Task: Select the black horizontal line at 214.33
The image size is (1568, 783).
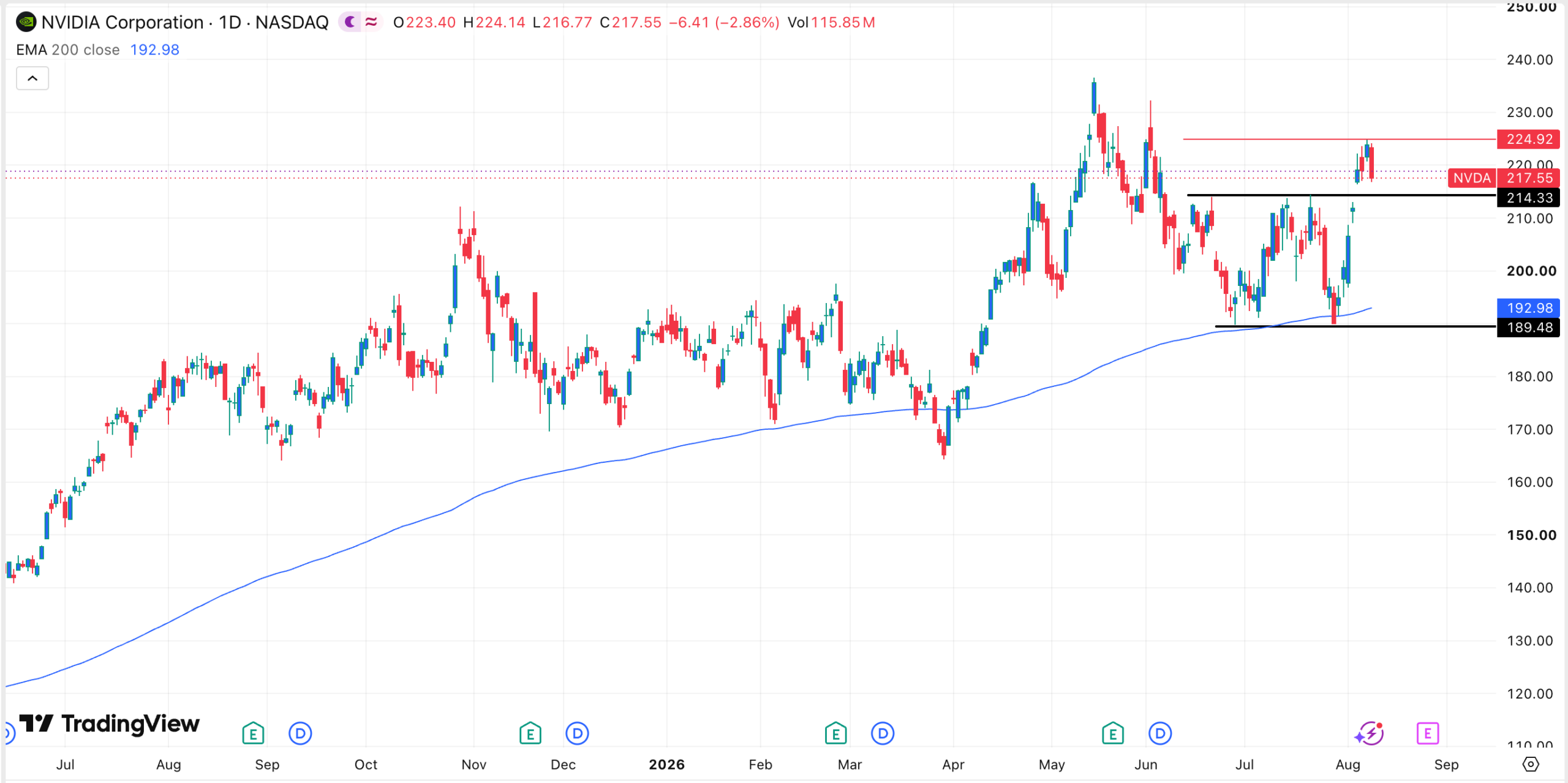Action: [x=1341, y=195]
